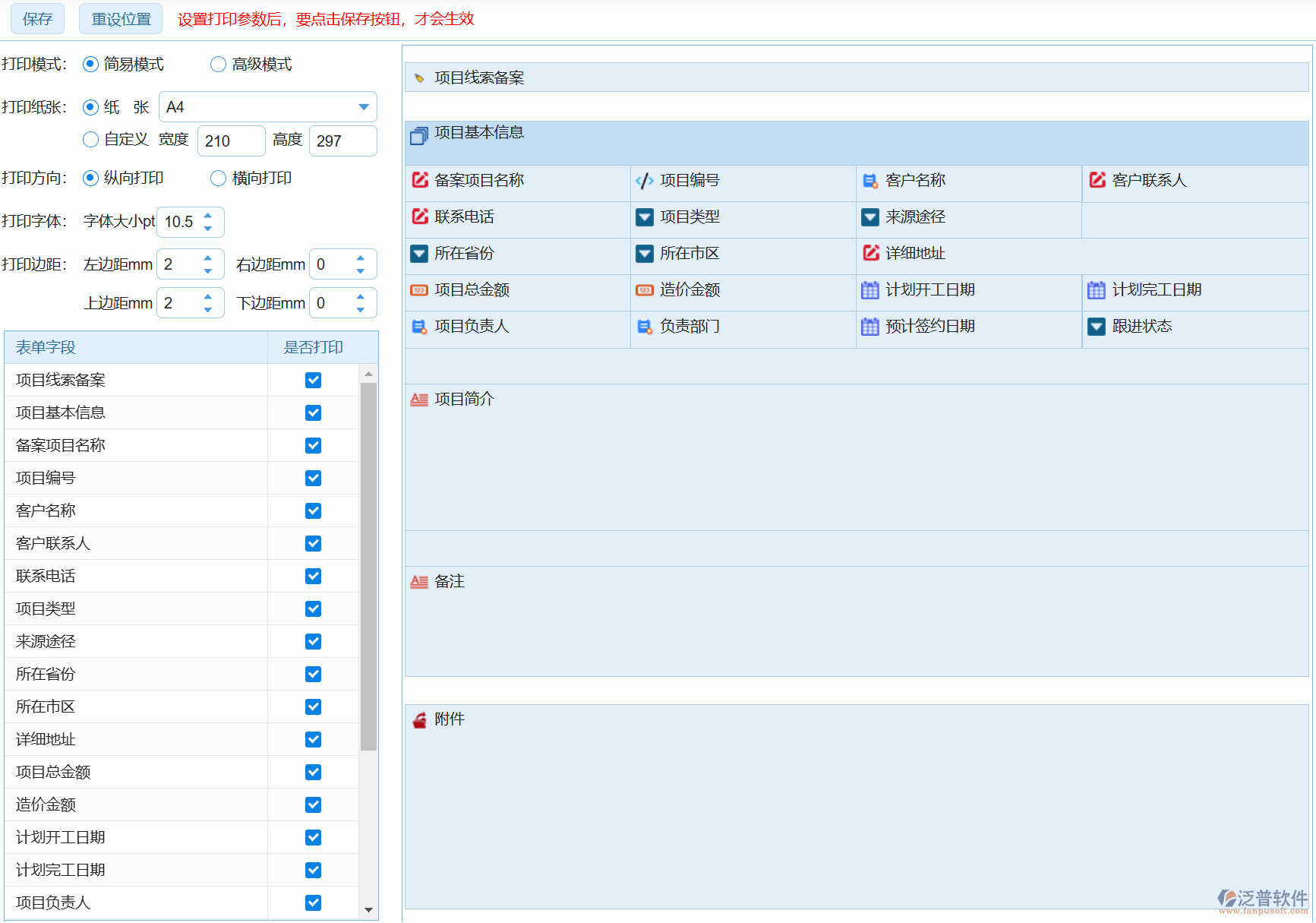
Task: Click the calendar icon beside 计划开工日期
Action: (870, 289)
